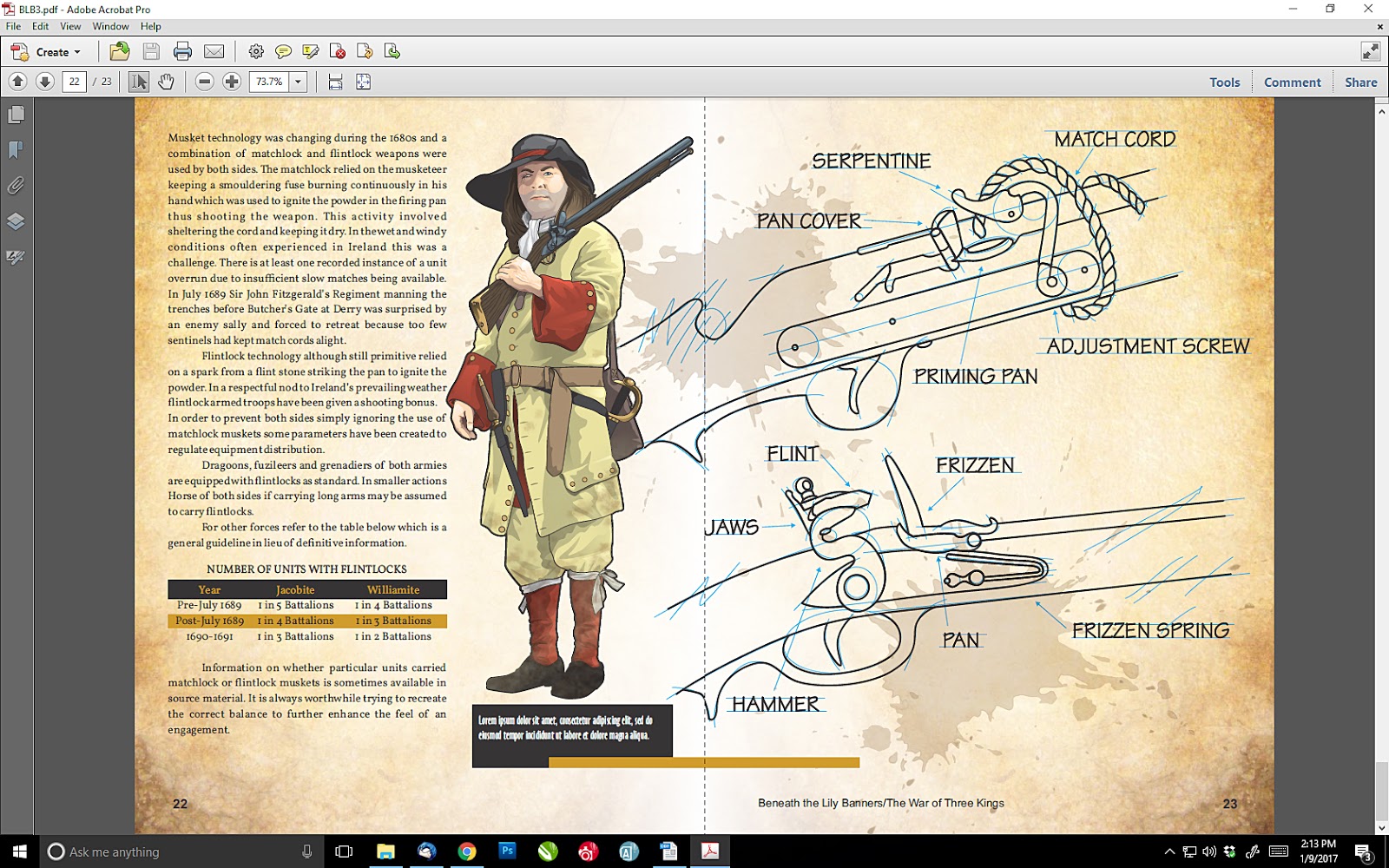Open Task View on the taskbar
1389x868 pixels.
click(344, 852)
